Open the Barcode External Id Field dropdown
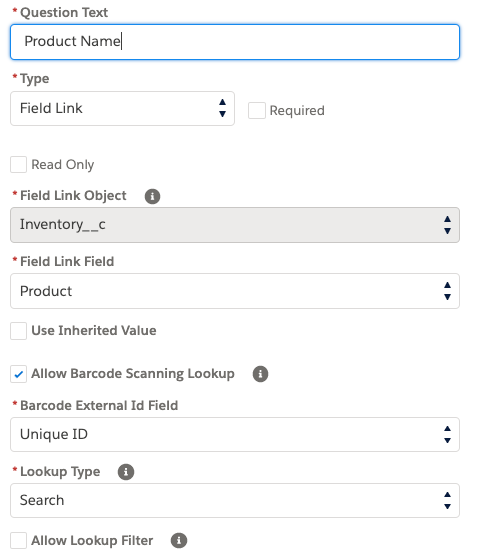477x557 pixels. [235, 435]
